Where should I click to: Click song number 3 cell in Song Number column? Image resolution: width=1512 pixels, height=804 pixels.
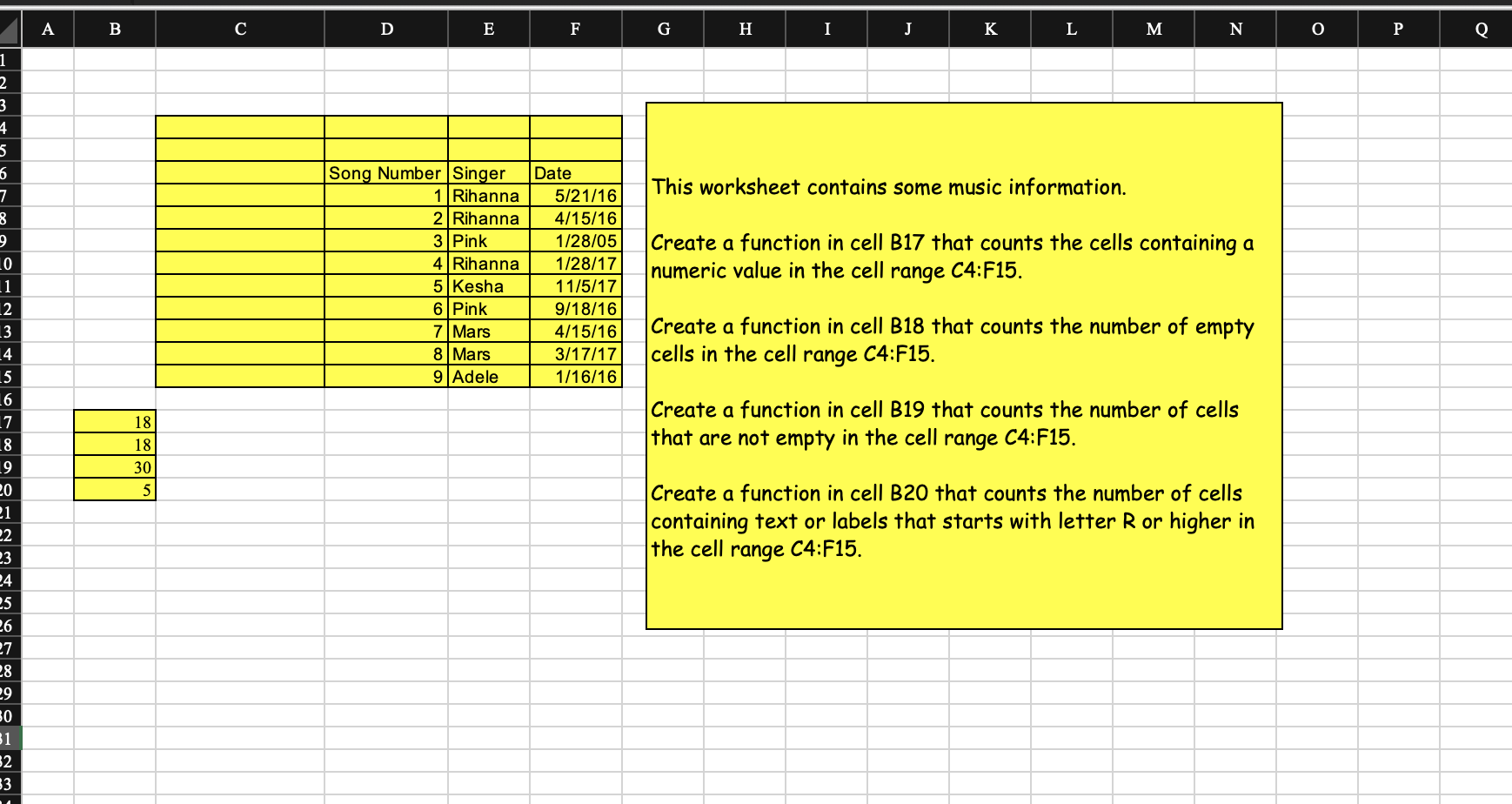(386, 240)
